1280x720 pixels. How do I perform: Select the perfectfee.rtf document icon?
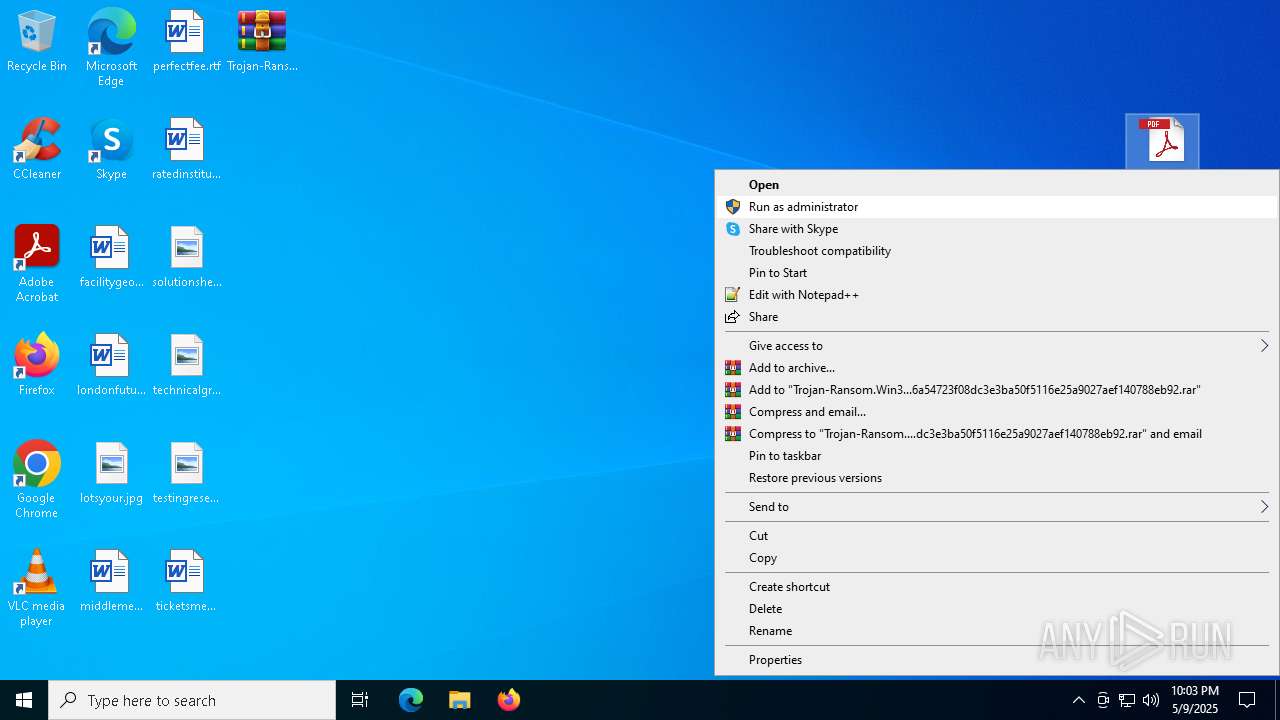click(x=186, y=42)
